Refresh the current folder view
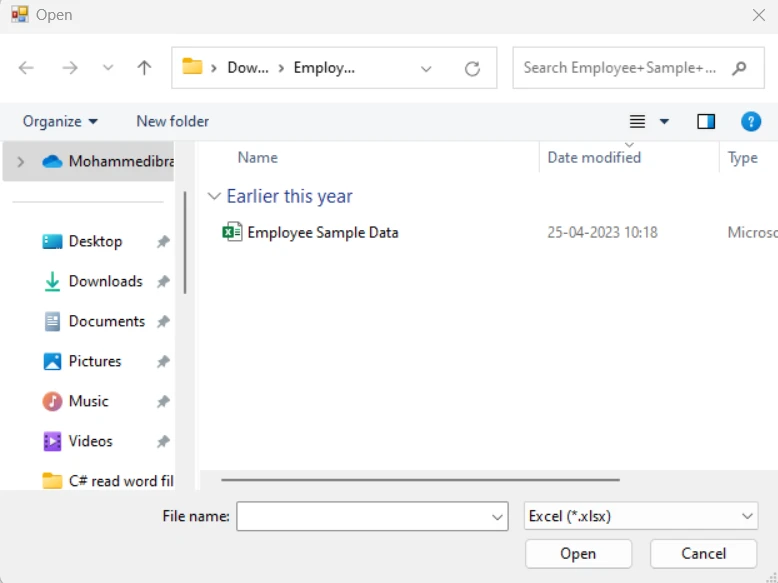The height and width of the screenshot is (583, 778). pyautogui.click(x=472, y=68)
